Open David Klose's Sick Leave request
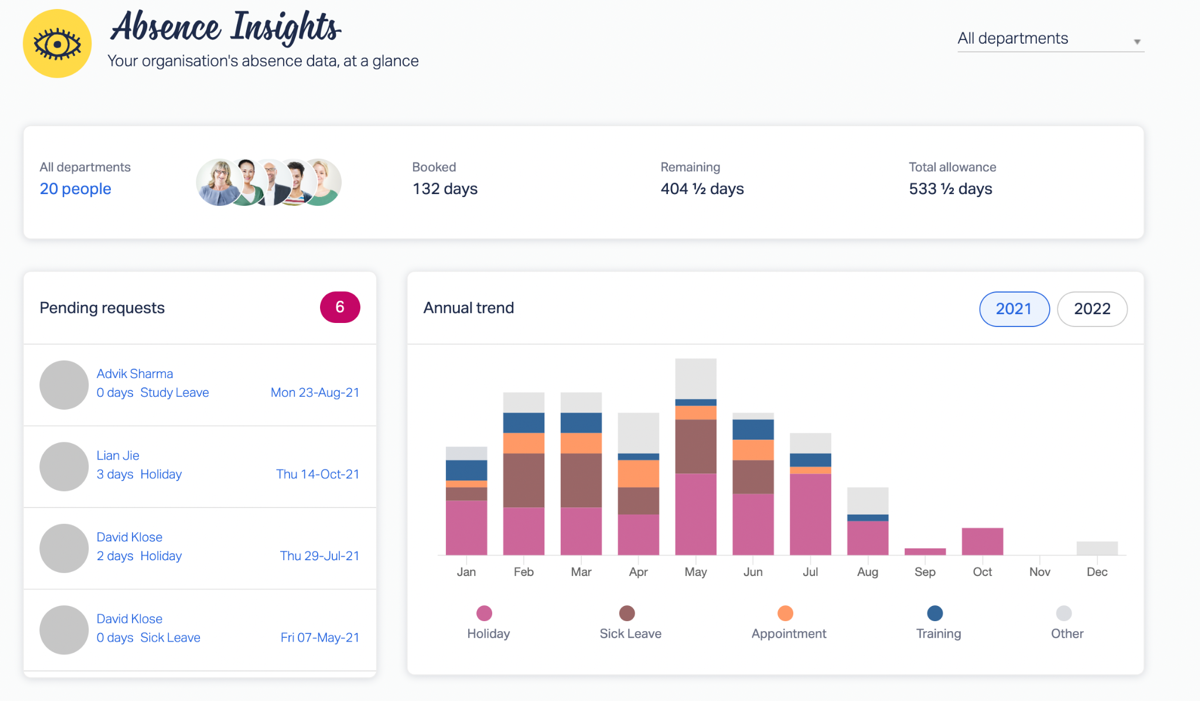1200x701 pixels. tap(200, 630)
